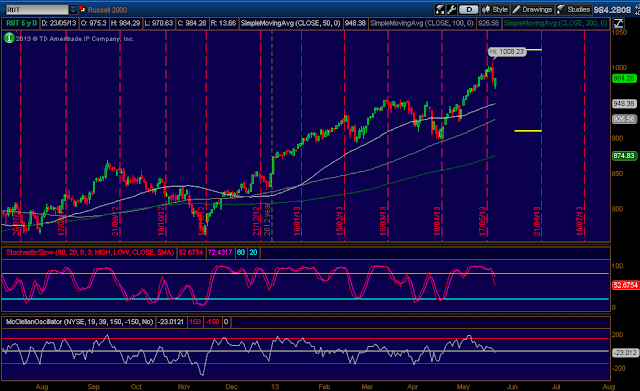Click the RUT 5 y D header label

pyautogui.click(x=21, y=23)
